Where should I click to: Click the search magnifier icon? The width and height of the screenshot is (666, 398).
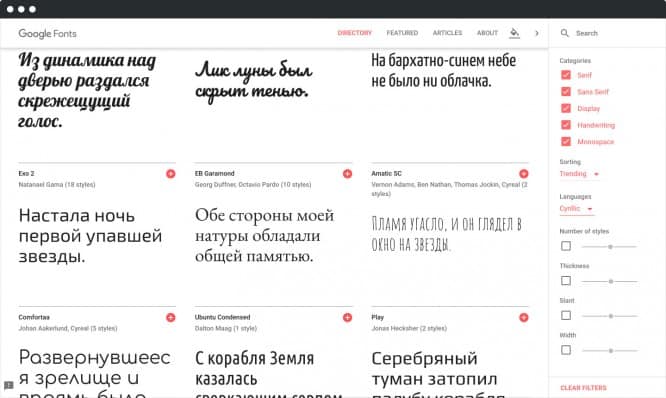564,33
